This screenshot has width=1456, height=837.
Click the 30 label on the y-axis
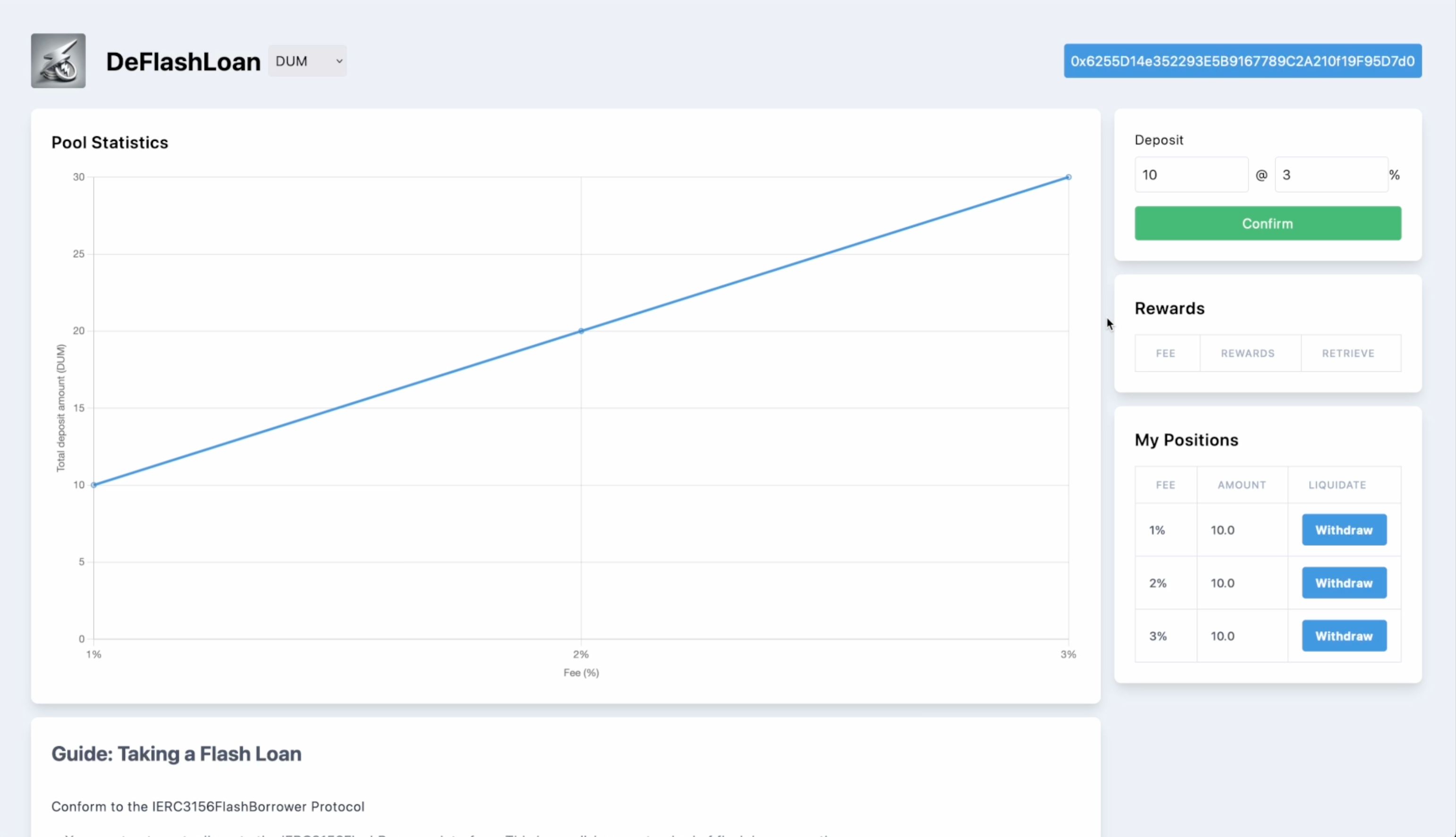click(79, 177)
